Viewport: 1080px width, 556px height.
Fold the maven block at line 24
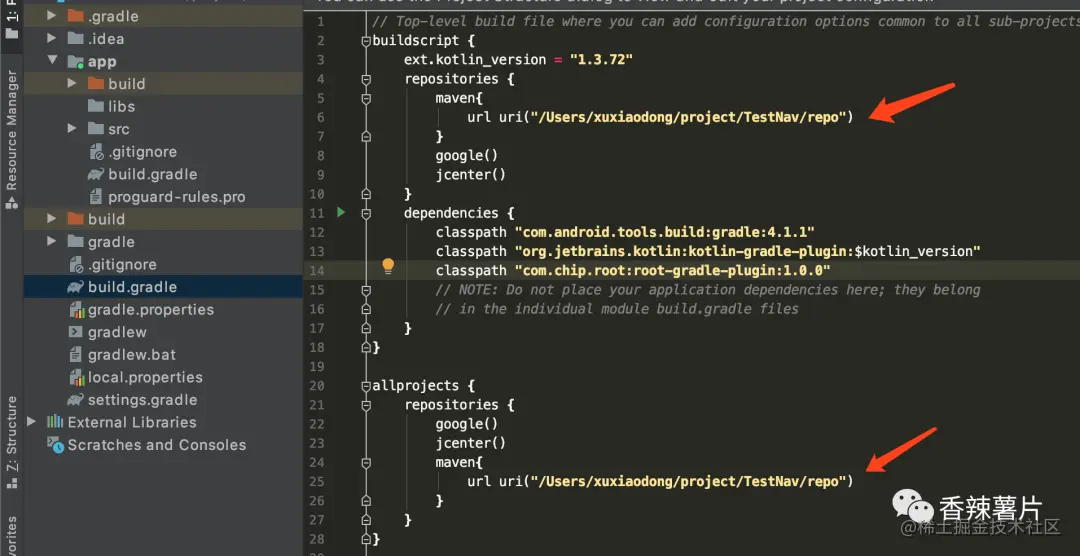(366, 462)
